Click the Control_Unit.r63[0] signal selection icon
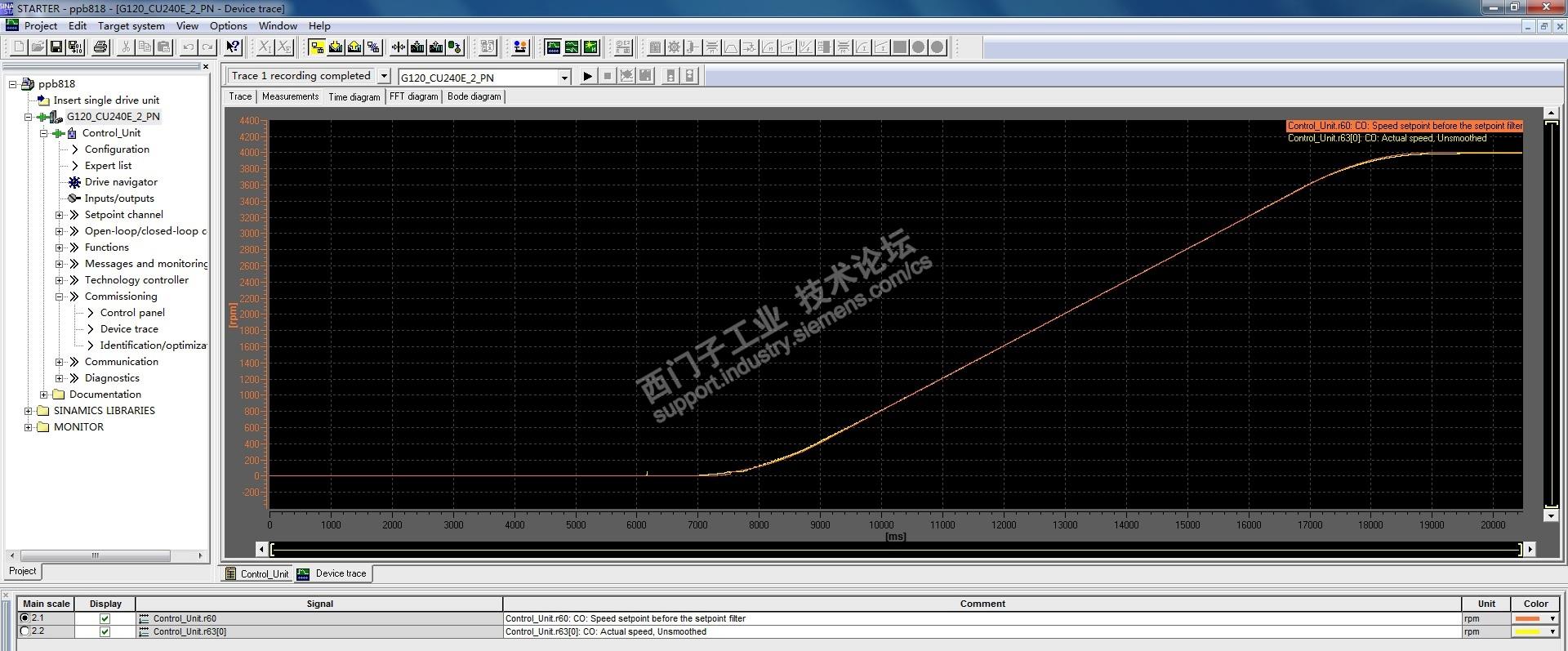Screen dimensions: 1568x651 coord(145,632)
